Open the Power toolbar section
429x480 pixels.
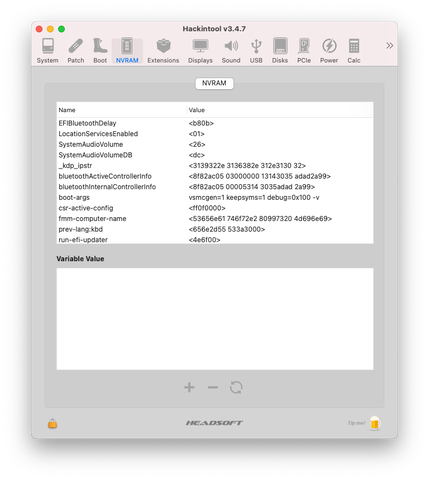click(x=329, y=50)
